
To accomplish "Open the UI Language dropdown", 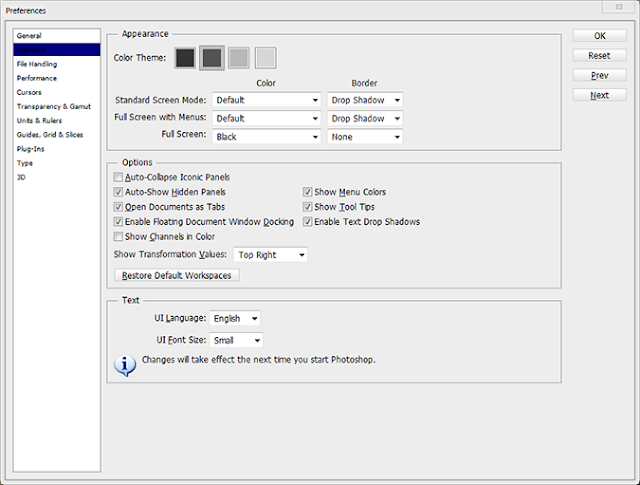I will point(235,318).
